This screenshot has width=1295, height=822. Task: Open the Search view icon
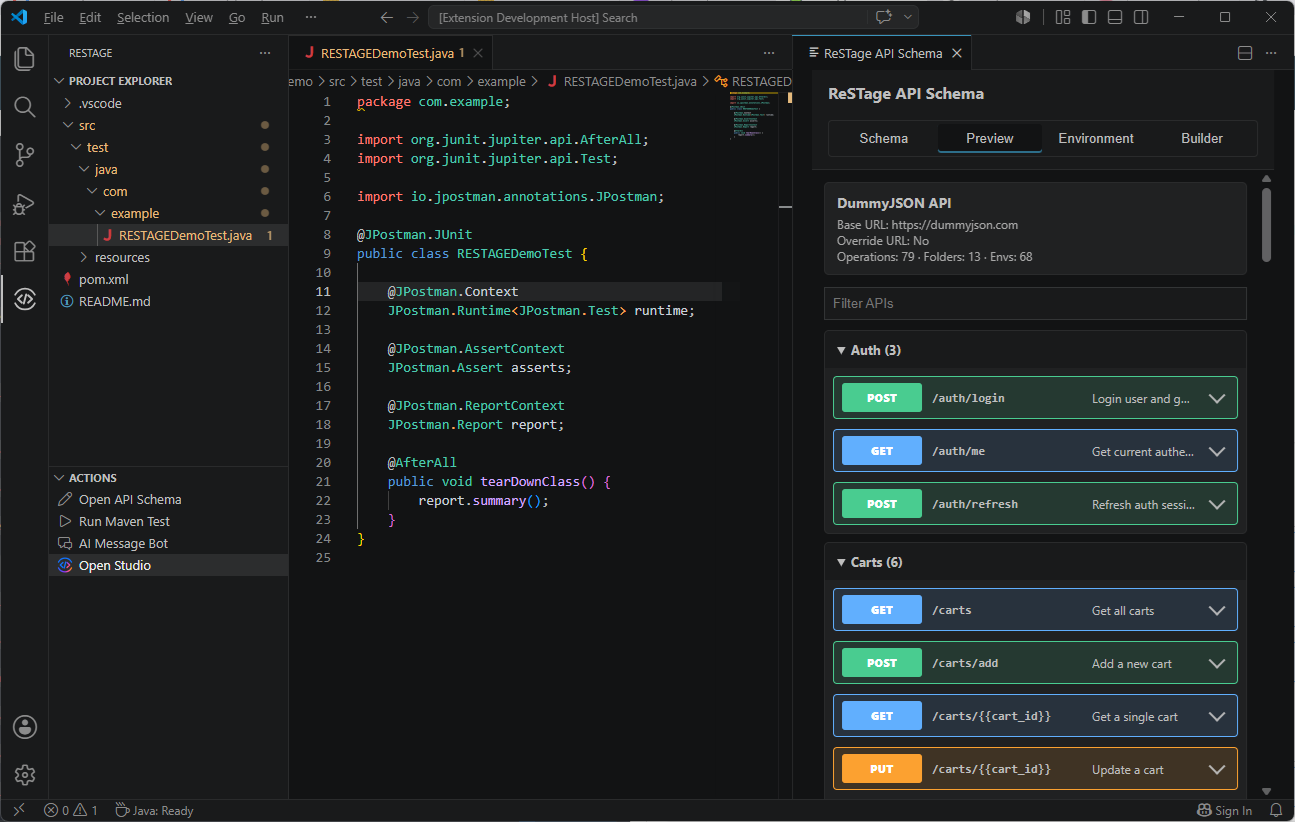click(24, 106)
